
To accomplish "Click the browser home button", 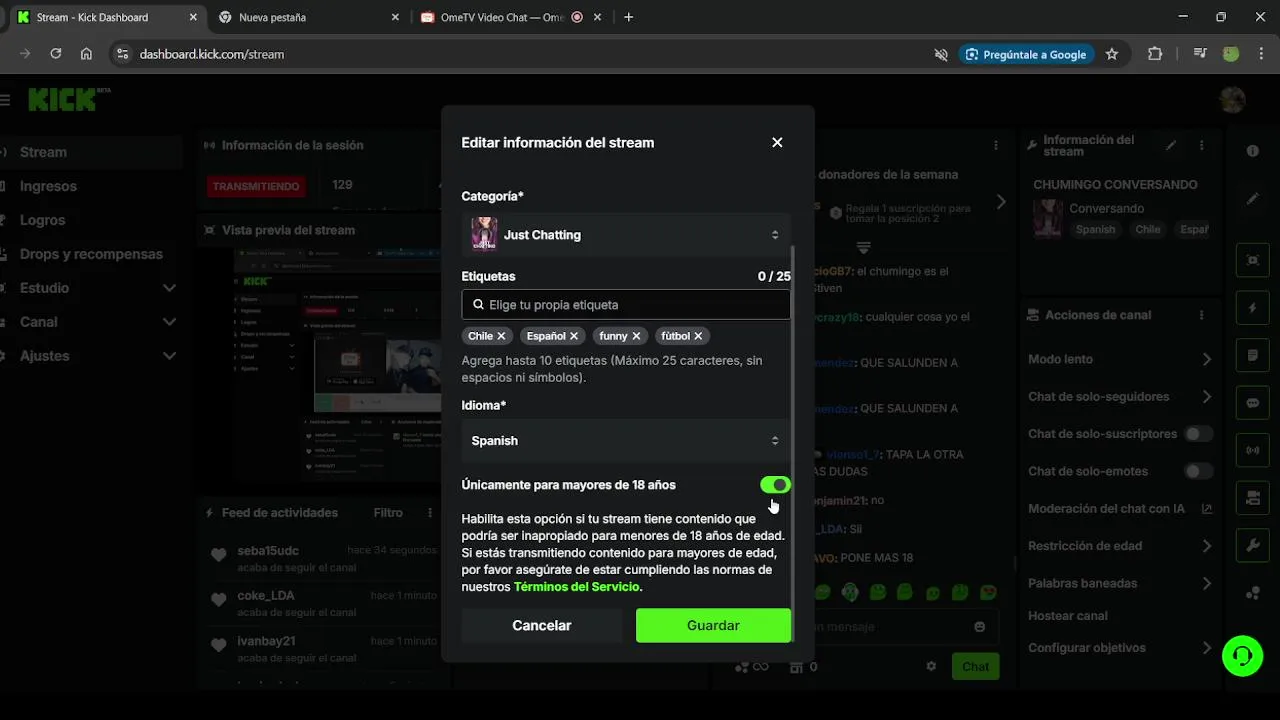I will pos(87,54).
